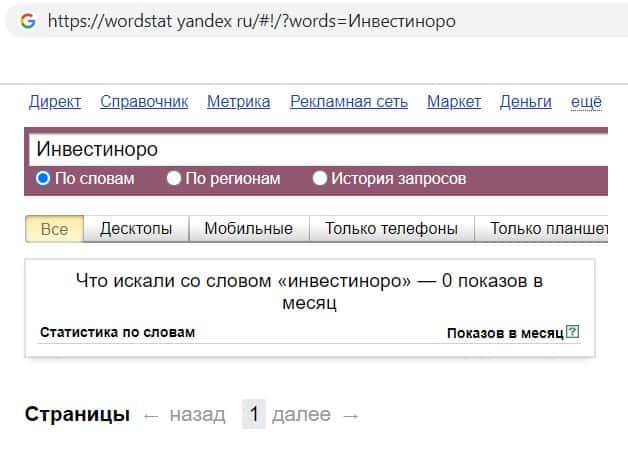
Task: Expand the ещё services menu
Action: [x=586, y=102]
